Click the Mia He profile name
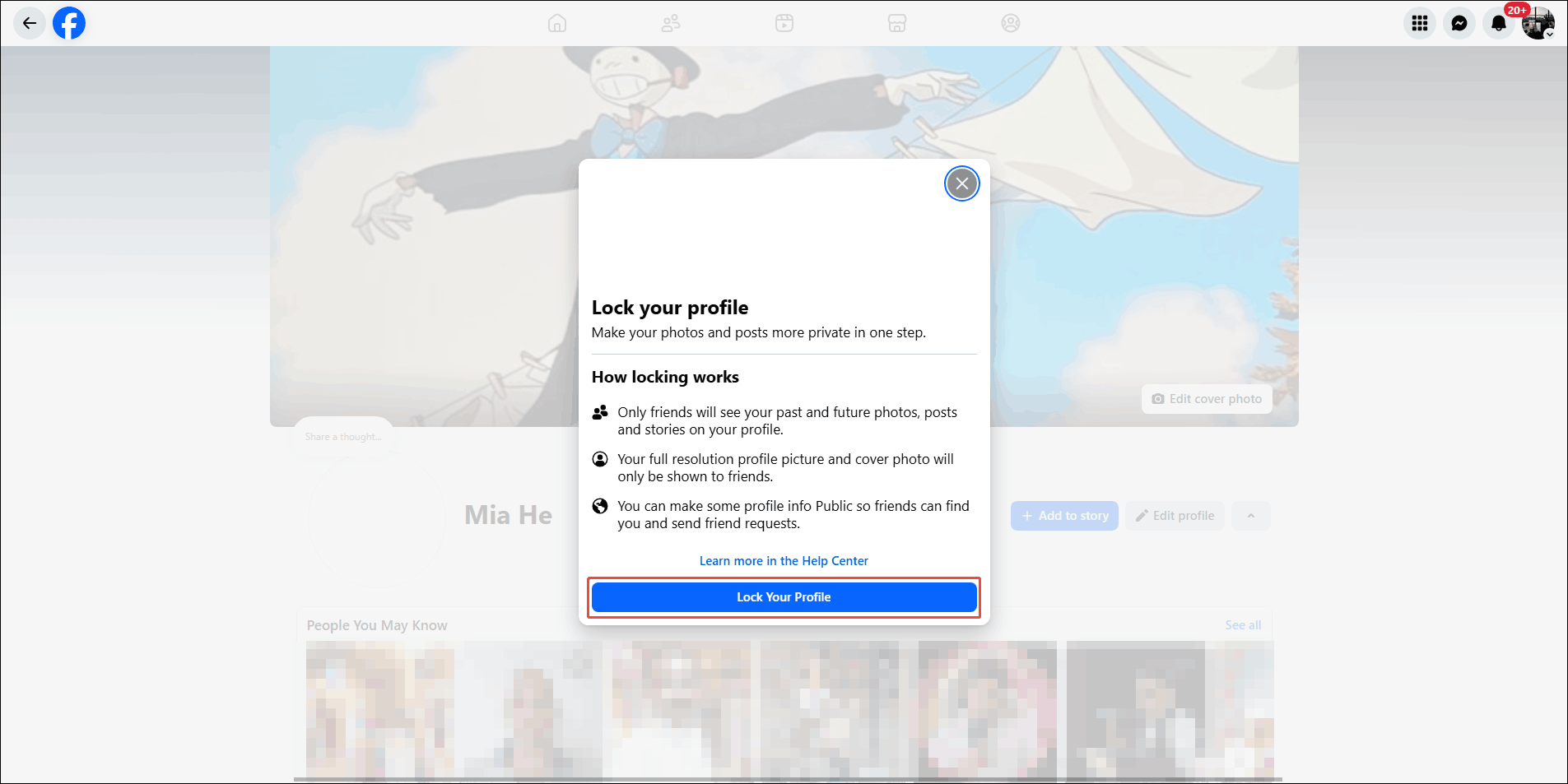This screenshot has height=784, width=1568. 508,515
